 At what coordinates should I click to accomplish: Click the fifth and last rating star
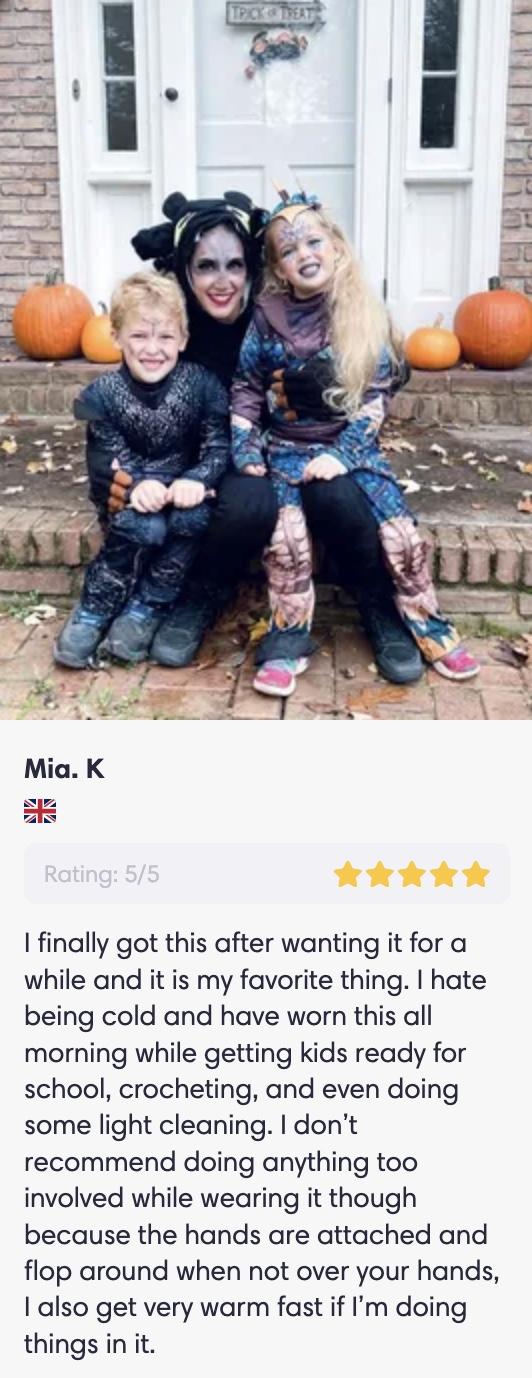(476, 875)
